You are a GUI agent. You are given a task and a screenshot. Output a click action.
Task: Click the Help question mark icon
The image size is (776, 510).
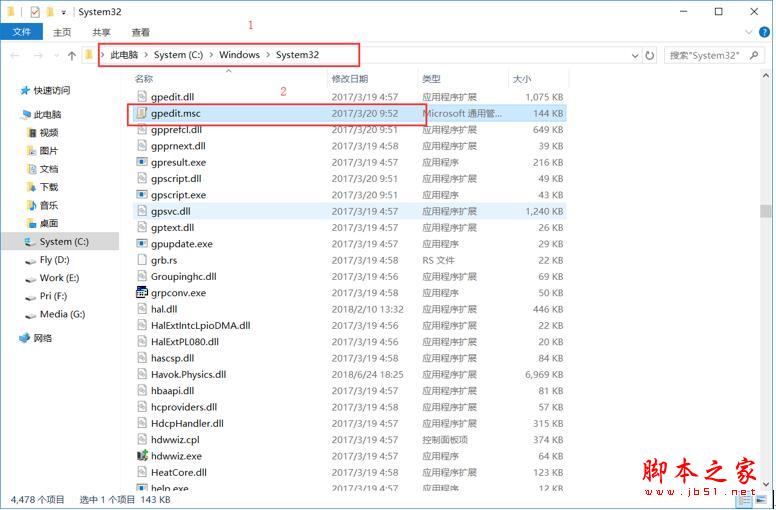point(764,32)
